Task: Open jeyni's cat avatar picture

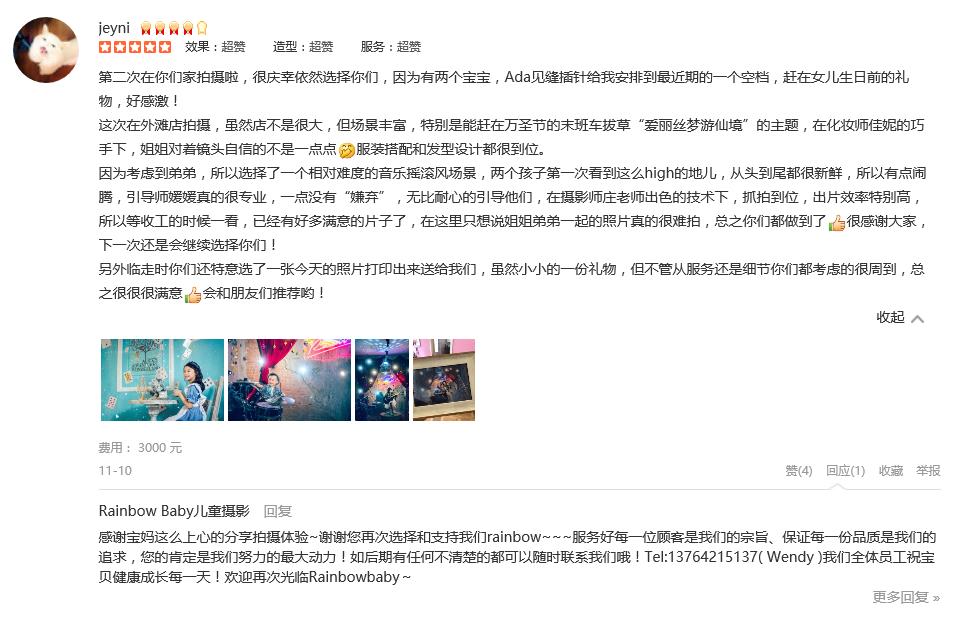Action: tap(46, 50)
